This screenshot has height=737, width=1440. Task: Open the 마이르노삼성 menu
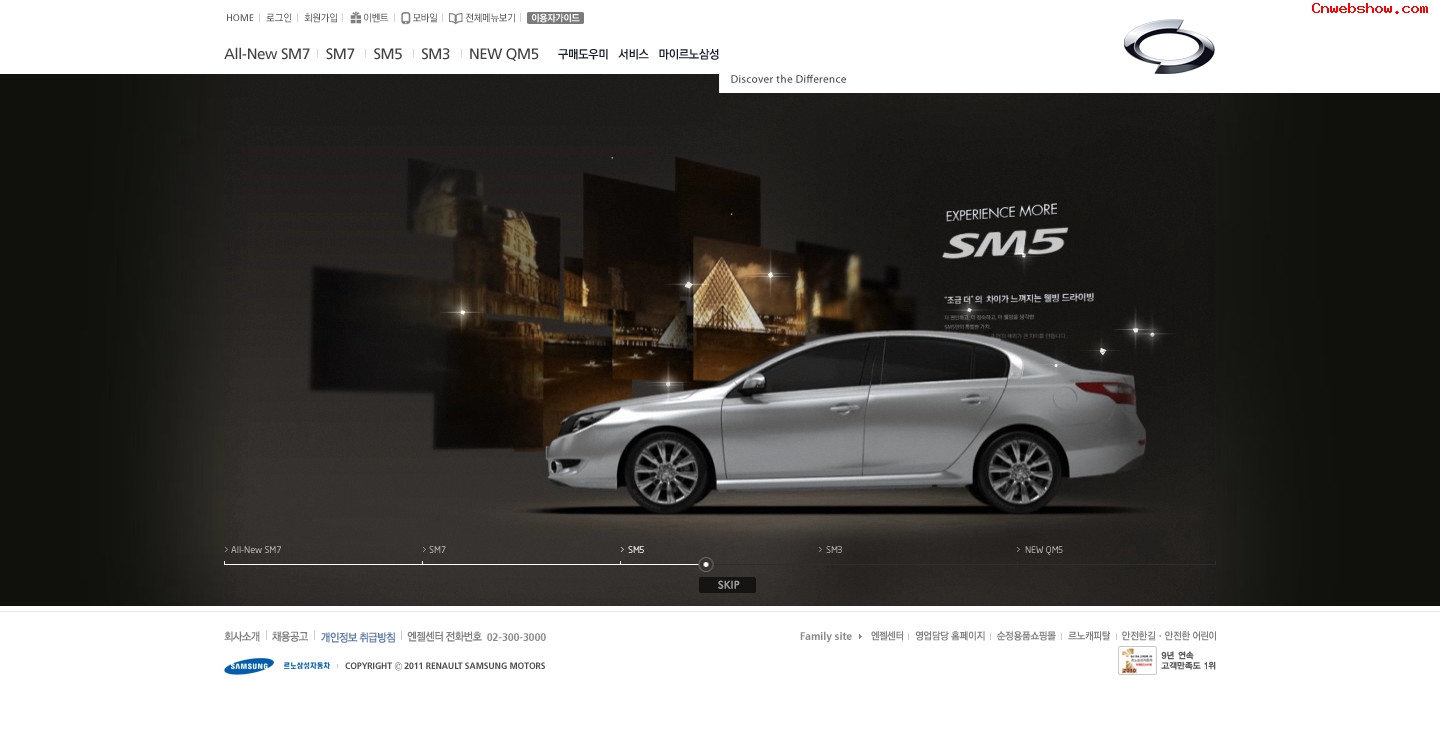(x=689, y=54)
